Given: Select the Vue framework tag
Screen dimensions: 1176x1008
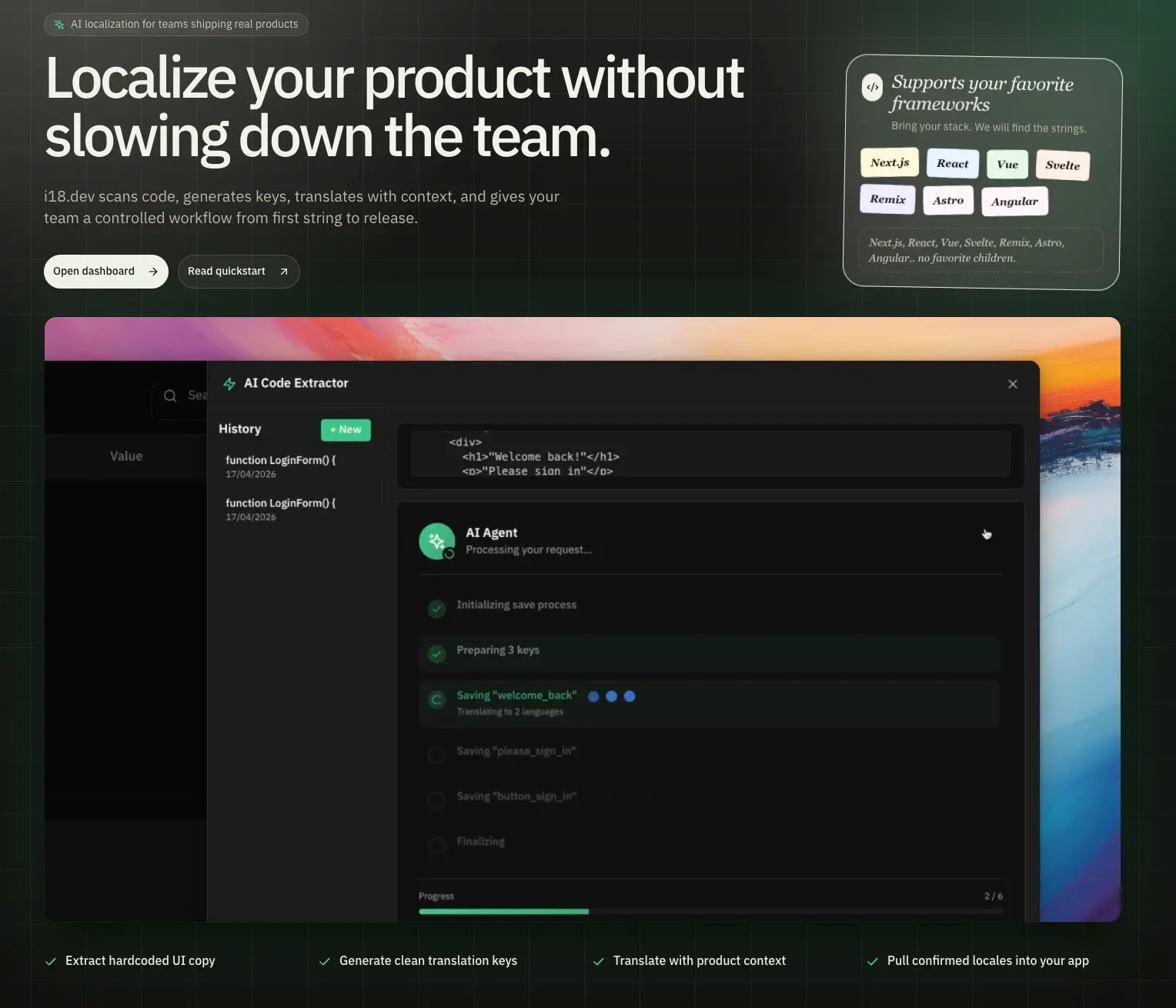Looking at the screenshot, I should pyautogui.click(x=1007, y=165).
